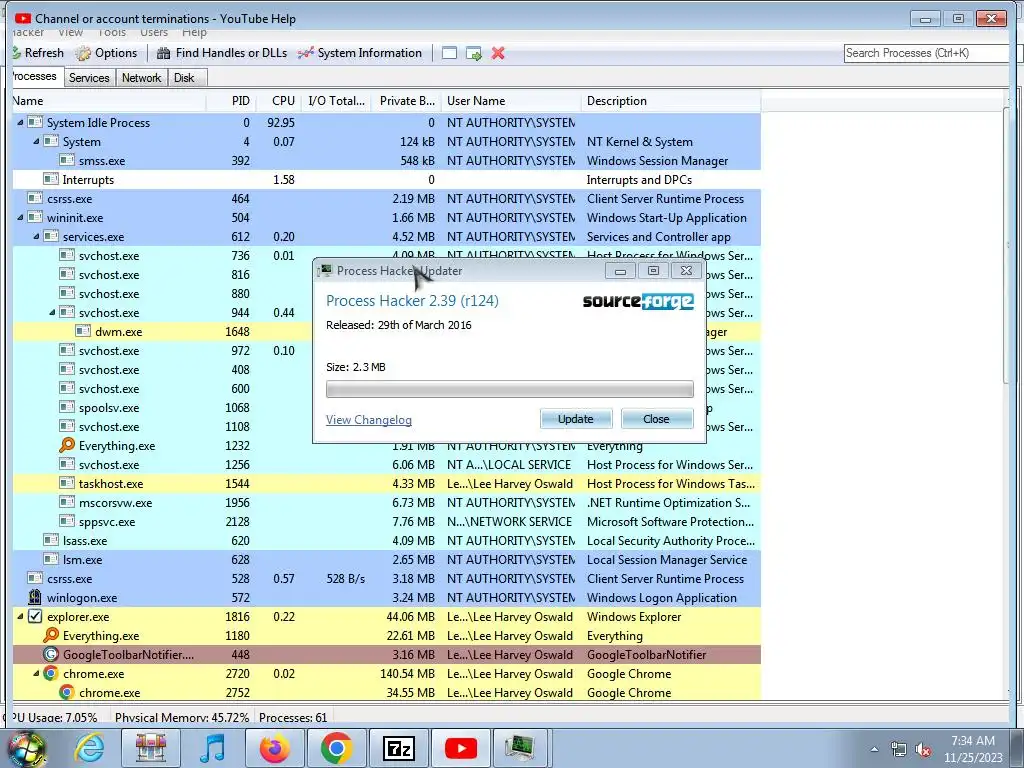
Task: Click the find window icon in toolbar
Action: pyautogui.click(x=449, y=53)
